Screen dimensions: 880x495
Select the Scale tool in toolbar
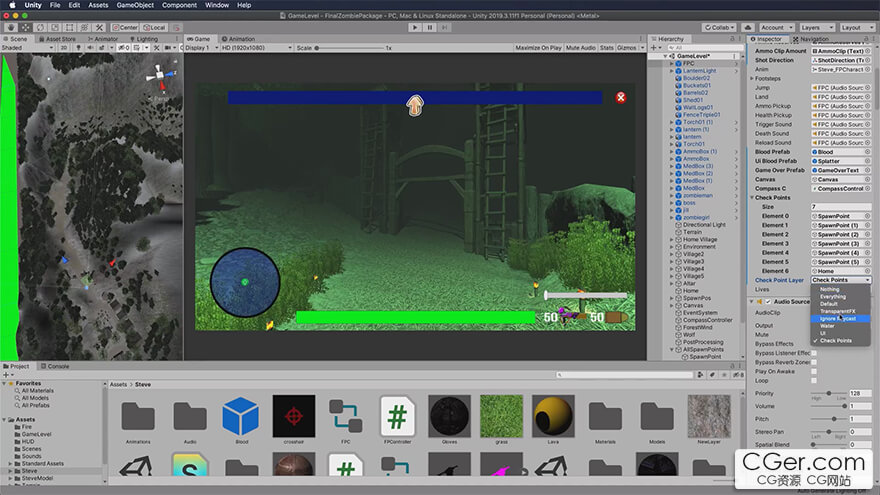click(x=55, y=27)
